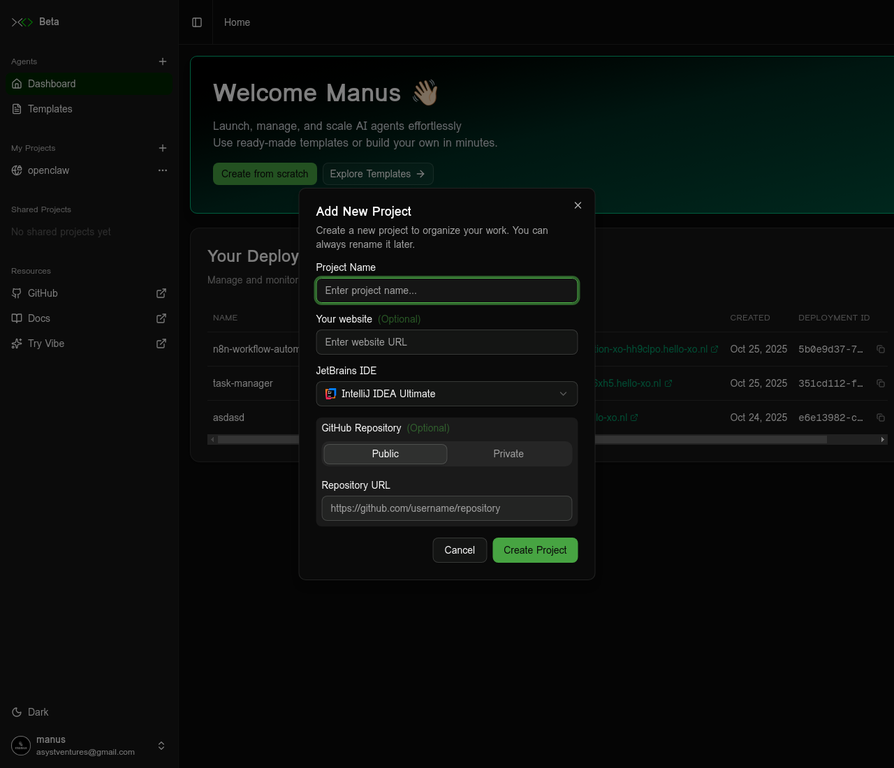Open openclaw project options with ellipsis menu
The width and height of the screenshot is (894, 768).
pyautogui.click(x=162, y=170)
